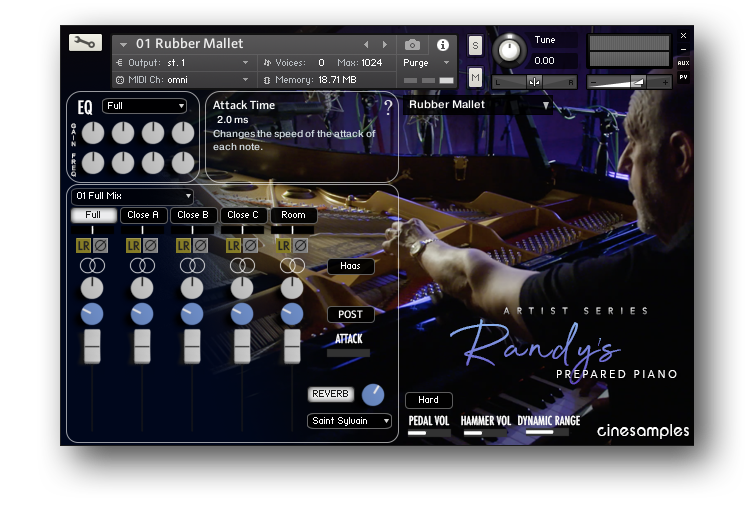Go to the previous instrument arrow
The height and width of the screenshot is (506, 754).
366,44
